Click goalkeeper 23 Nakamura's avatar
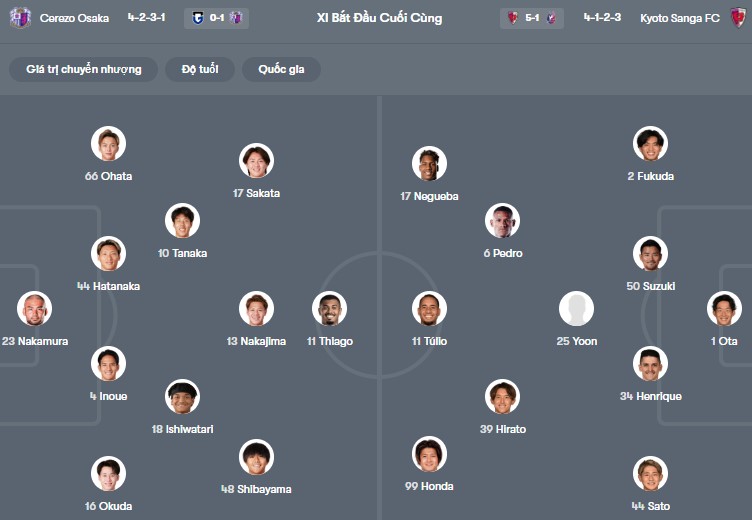The width and height of the screenshot is (752, 520). (34, 309)
